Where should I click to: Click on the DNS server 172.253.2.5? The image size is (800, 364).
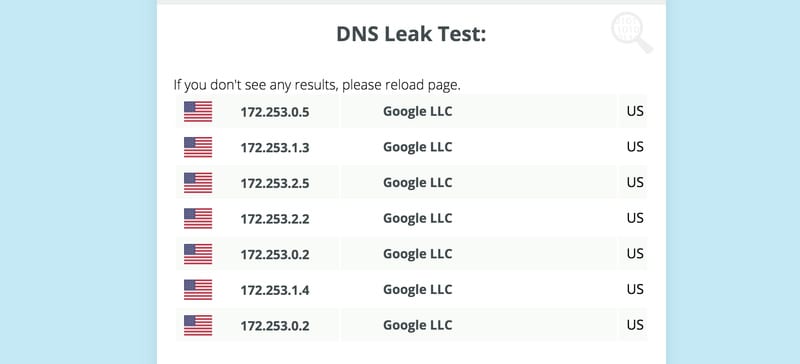tap(275, 183)
